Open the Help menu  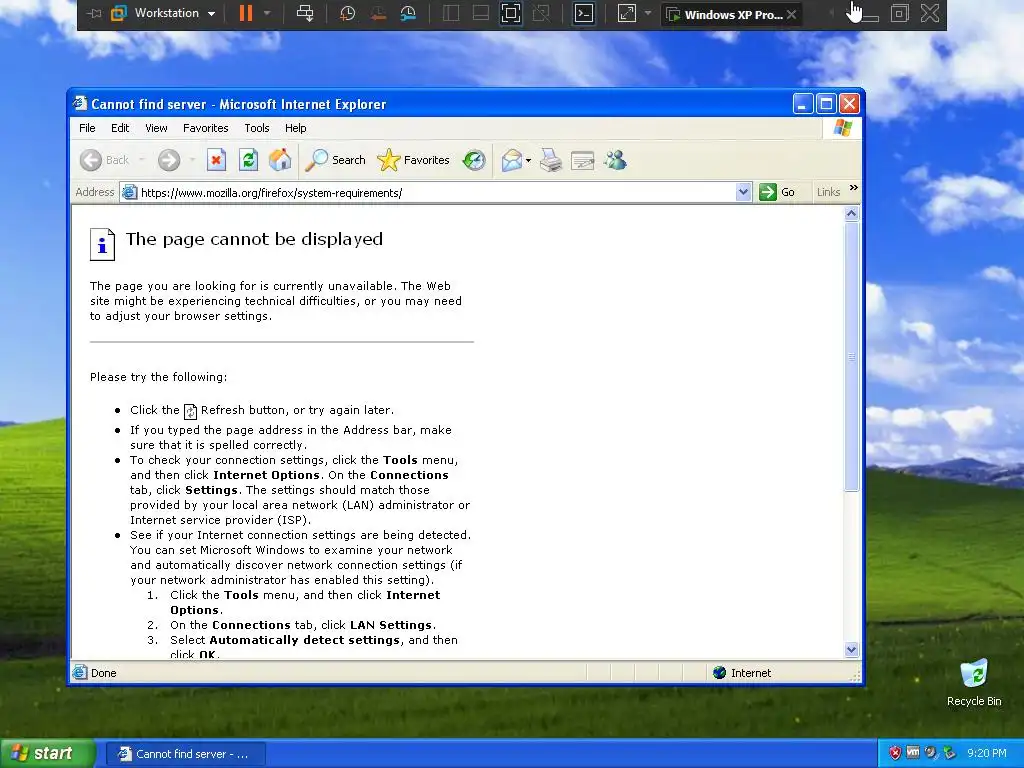[x=295, y=128]
